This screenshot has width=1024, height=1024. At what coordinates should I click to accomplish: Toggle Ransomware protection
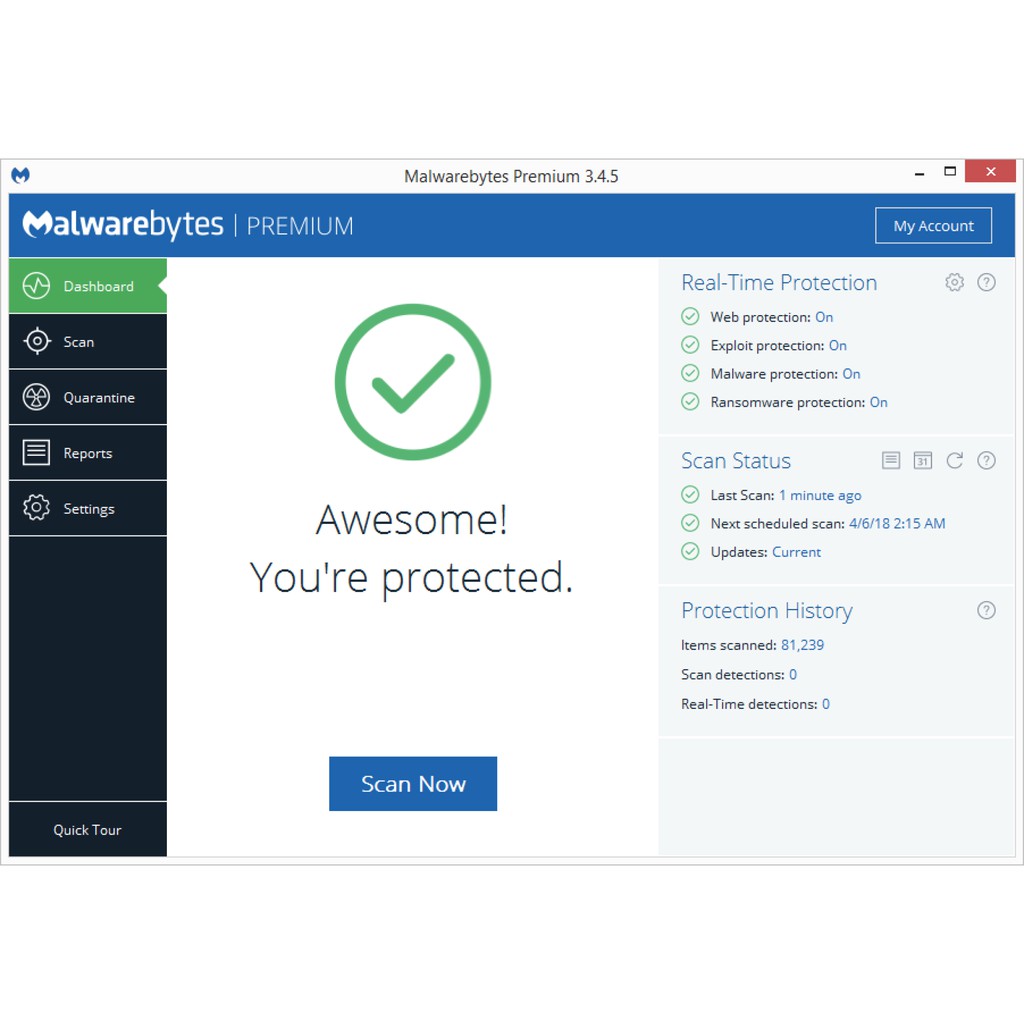point(878,402)
